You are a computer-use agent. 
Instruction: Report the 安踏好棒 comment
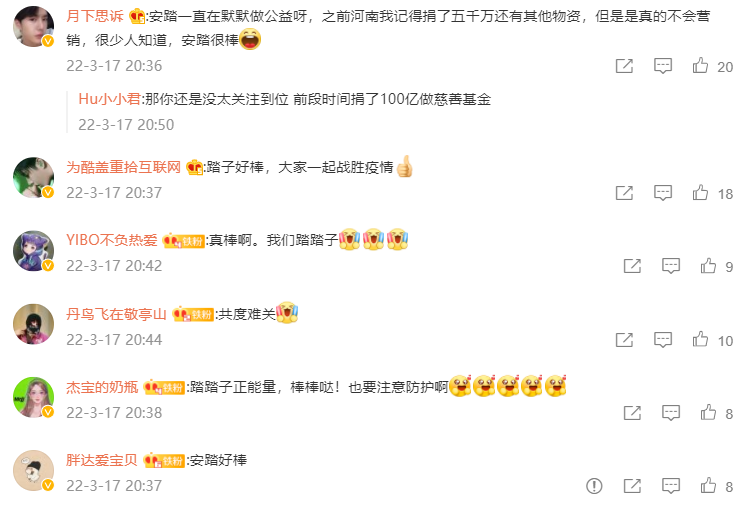594,486
